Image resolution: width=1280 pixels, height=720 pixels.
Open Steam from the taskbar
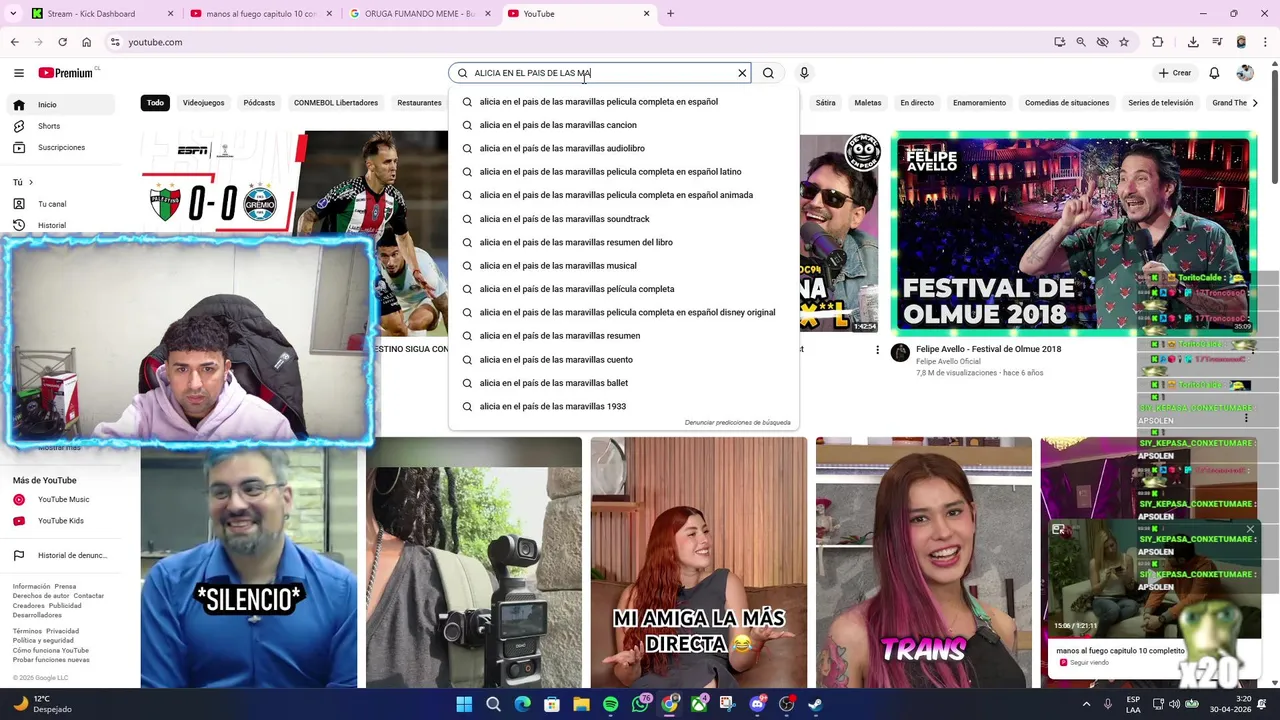pos(816,704)
